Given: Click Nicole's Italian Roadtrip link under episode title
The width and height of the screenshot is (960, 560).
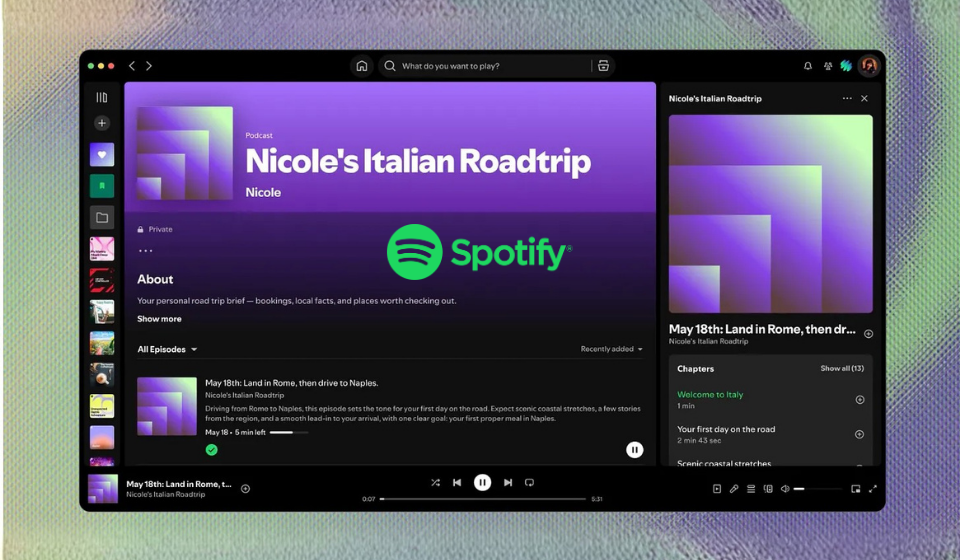Looking at the screenshot, I should pyautogui.click(x=244, y=395).
